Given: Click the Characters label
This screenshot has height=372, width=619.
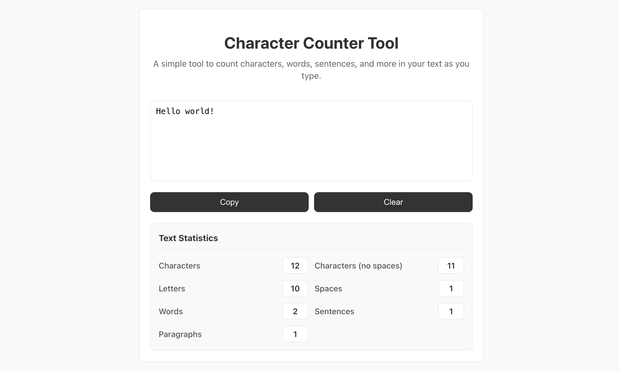Looking at the screenshot, I should coord(179,266).
